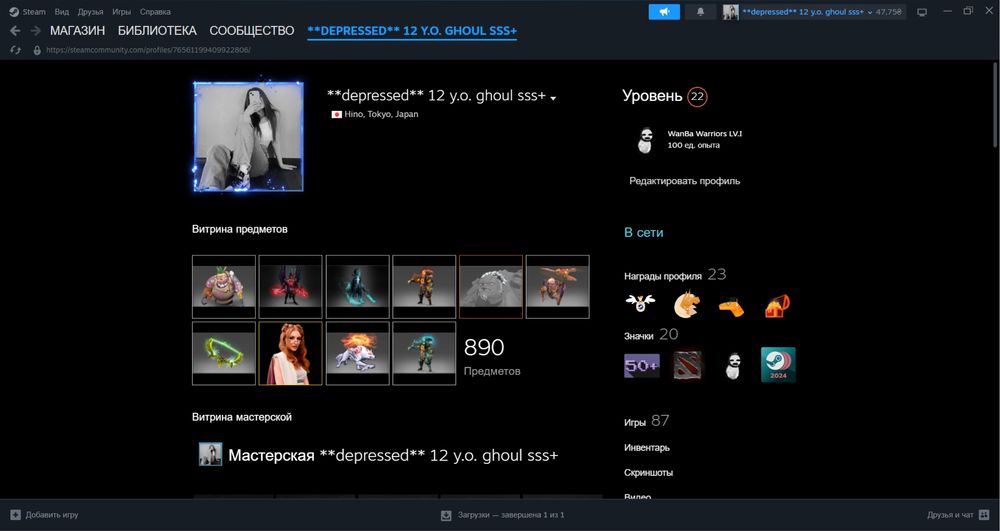Click the small workshop avatar icon
Screen dimensions: 1000x531
pos(210,455)
